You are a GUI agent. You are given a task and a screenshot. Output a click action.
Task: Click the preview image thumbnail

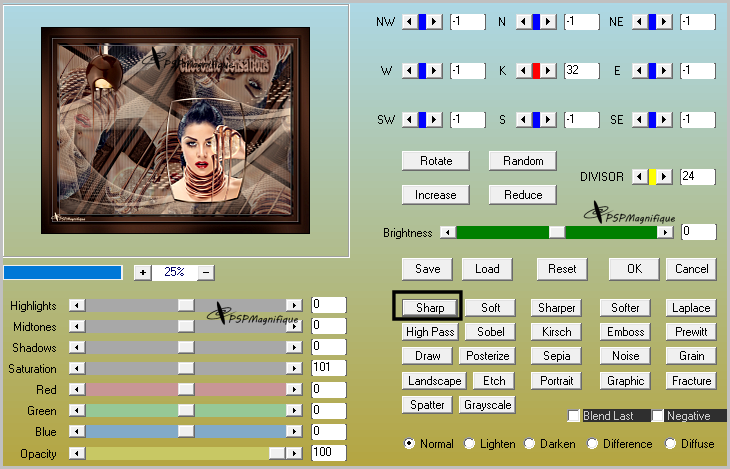[176, 130]
